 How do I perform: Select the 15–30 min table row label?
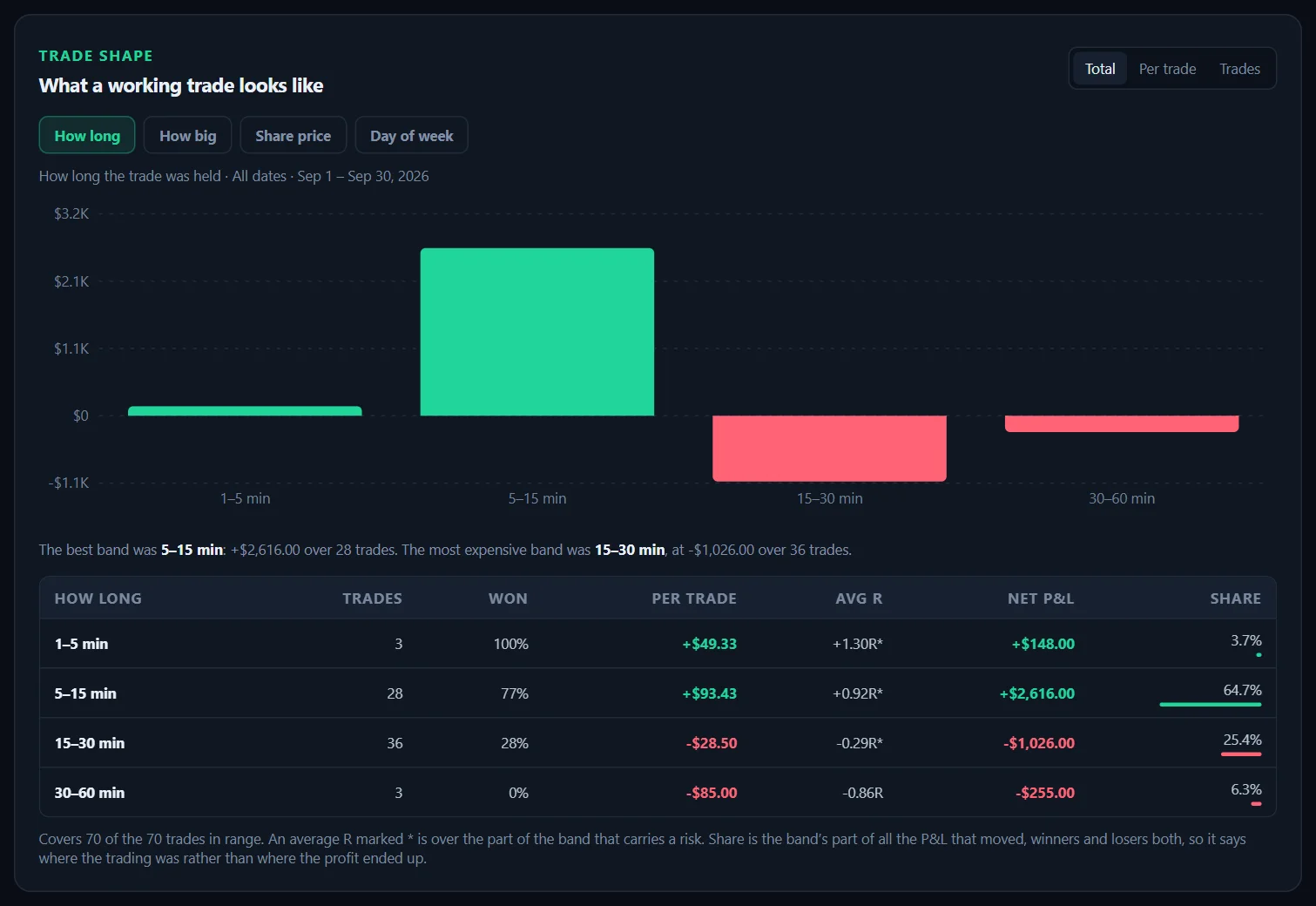click(x=90, y=743)
